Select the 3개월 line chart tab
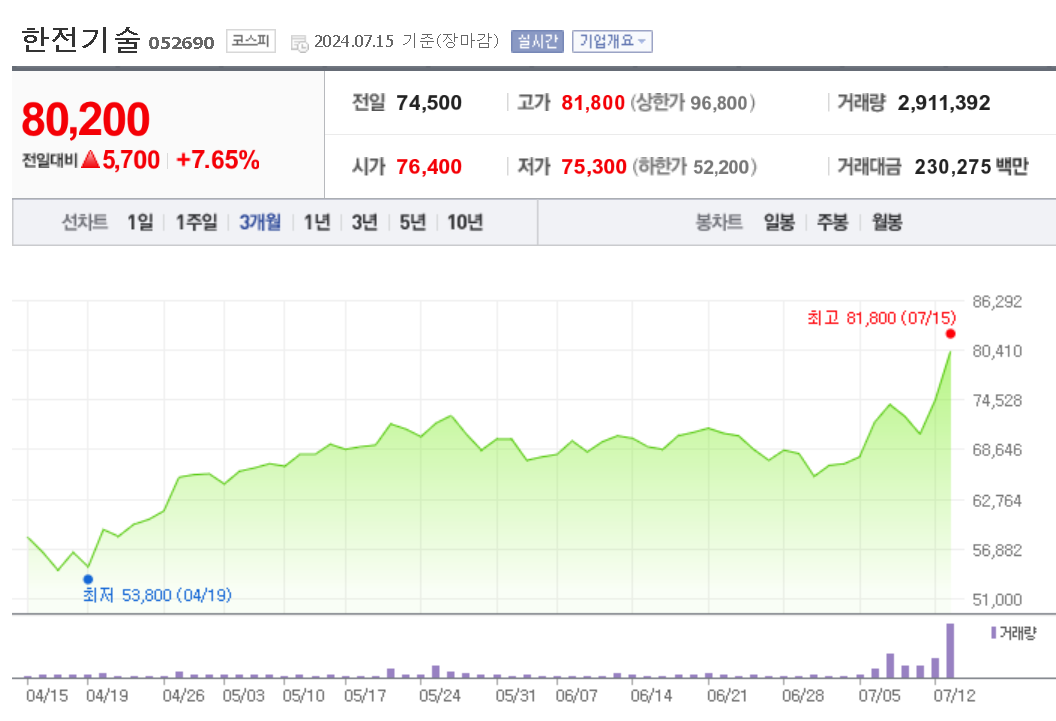The width and height of the screenshot is (1056, 721). (260, 222)
